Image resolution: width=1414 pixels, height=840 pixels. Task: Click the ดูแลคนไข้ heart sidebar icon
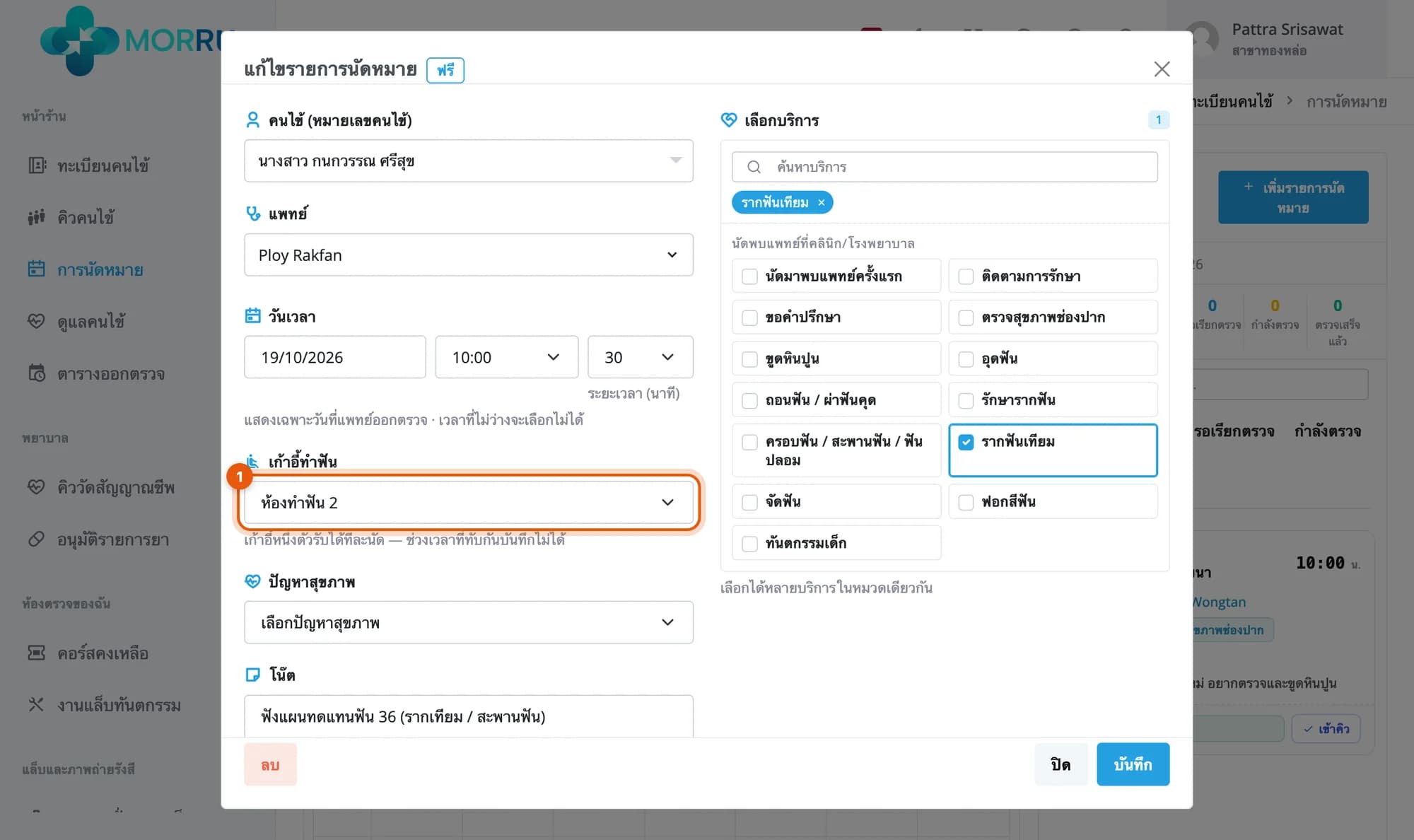tap(37, 321)
